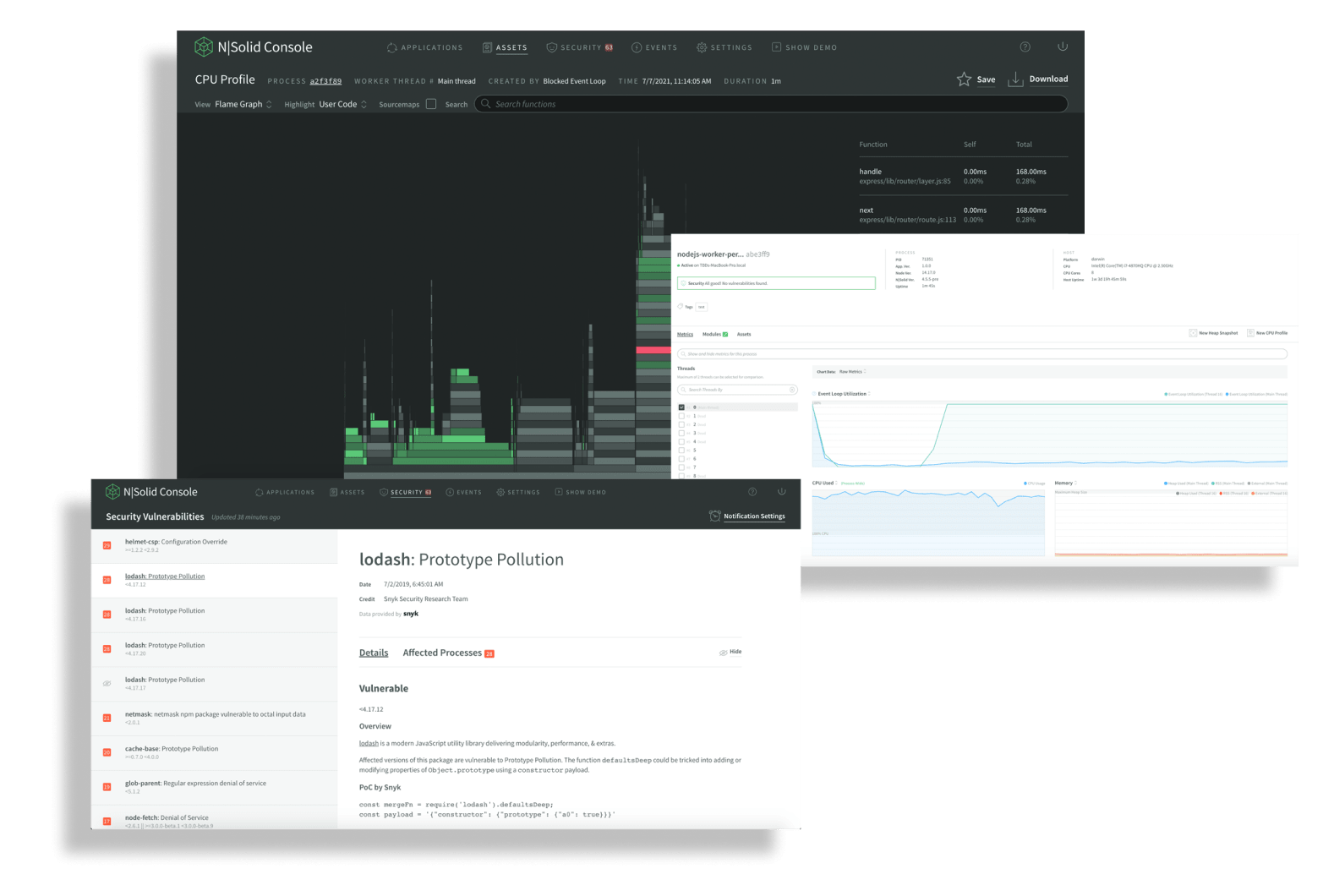Click the power icon in CPU Profile window
1334x896 pixels.
[1063, 46]
